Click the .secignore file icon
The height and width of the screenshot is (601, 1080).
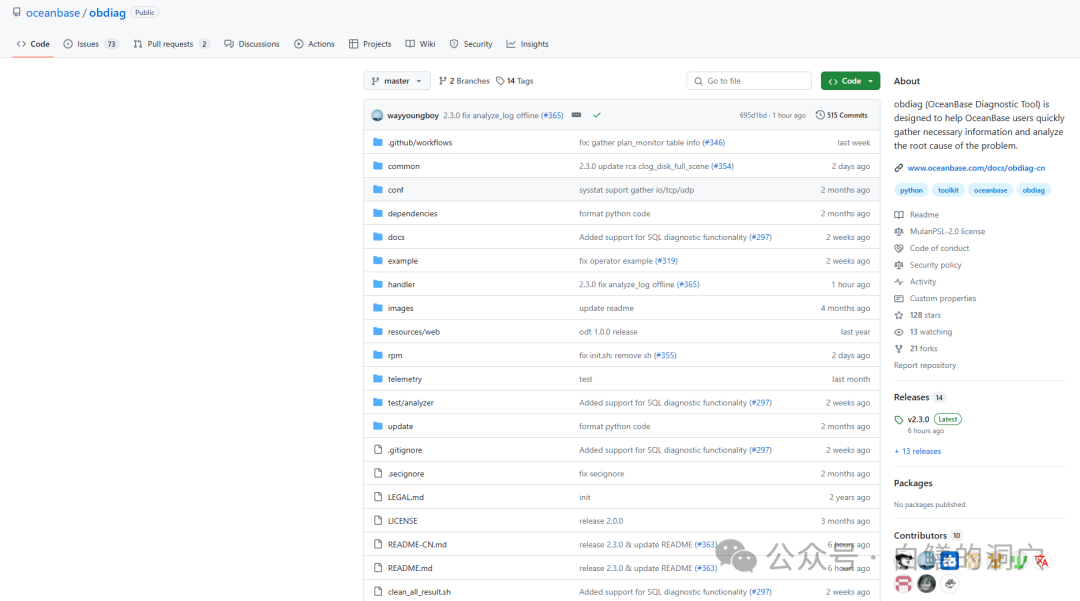[x=377, y=474]
